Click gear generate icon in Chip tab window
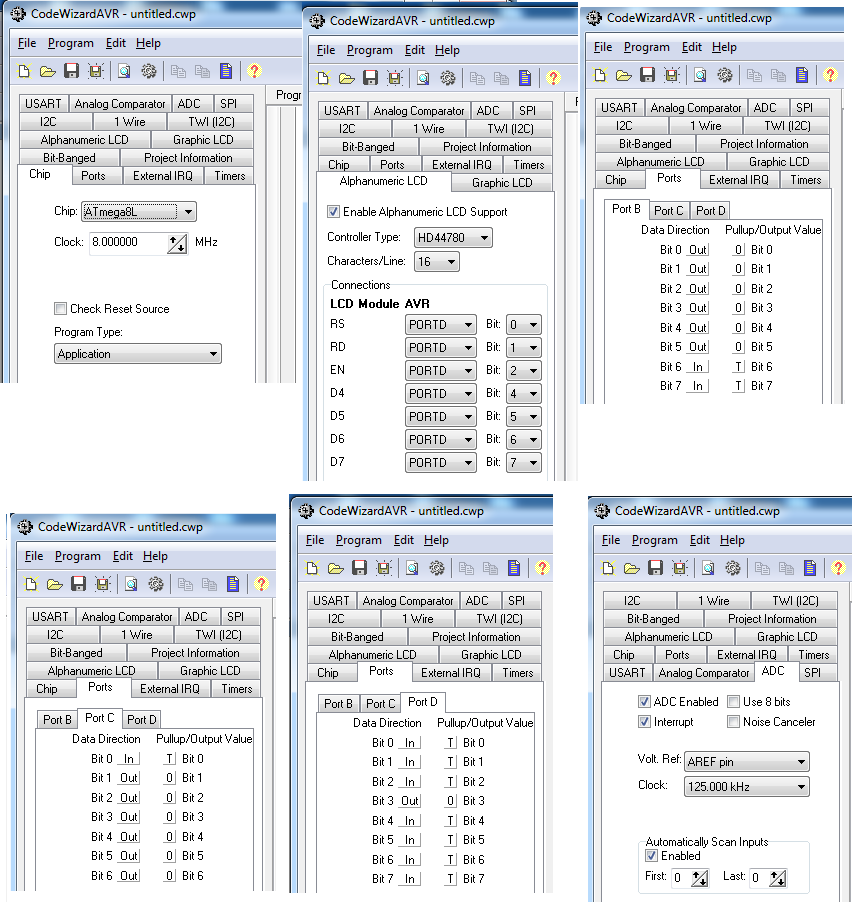The image size is (864, 902). (149, 71)
